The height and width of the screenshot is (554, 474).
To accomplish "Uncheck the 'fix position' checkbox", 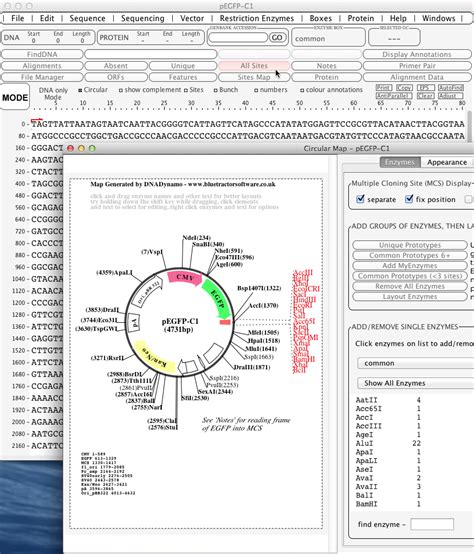I will (409, 199).
